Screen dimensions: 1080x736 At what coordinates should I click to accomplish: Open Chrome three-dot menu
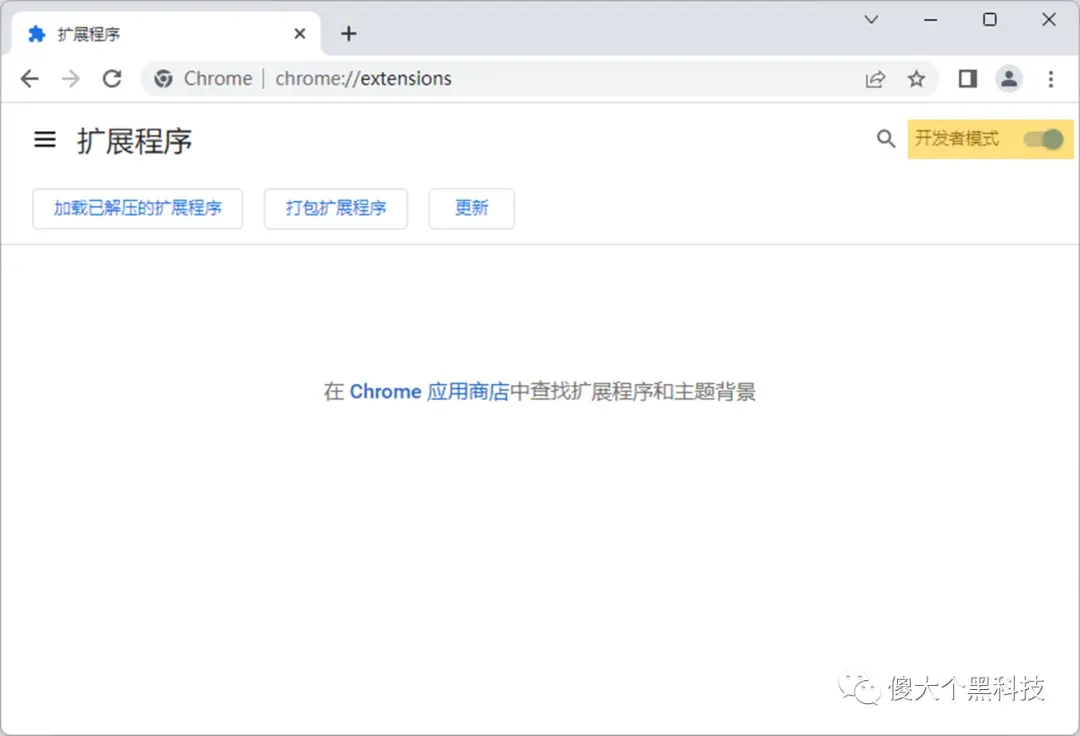(1051, 79)
